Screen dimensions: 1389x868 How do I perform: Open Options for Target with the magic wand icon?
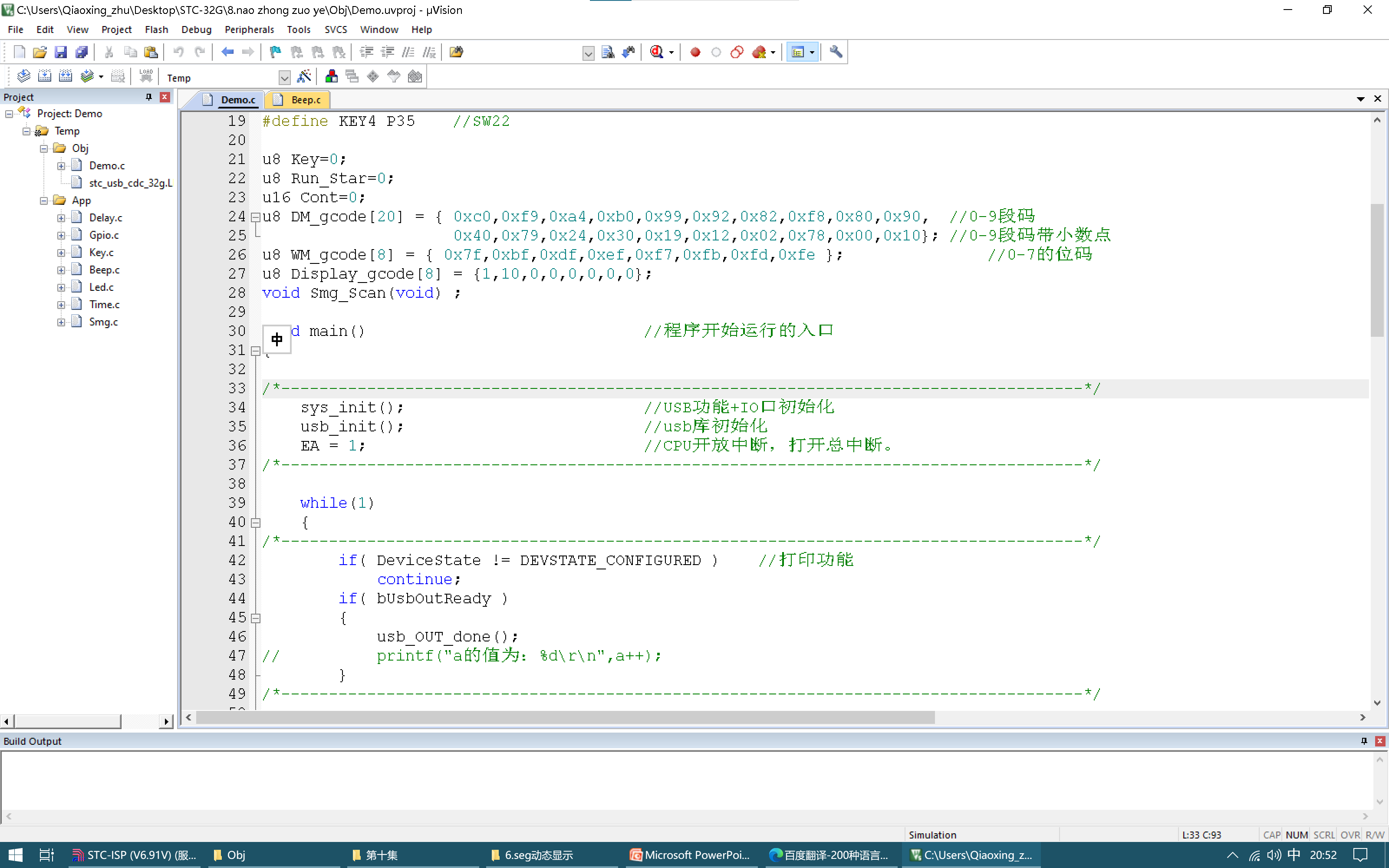click(304, 76)
